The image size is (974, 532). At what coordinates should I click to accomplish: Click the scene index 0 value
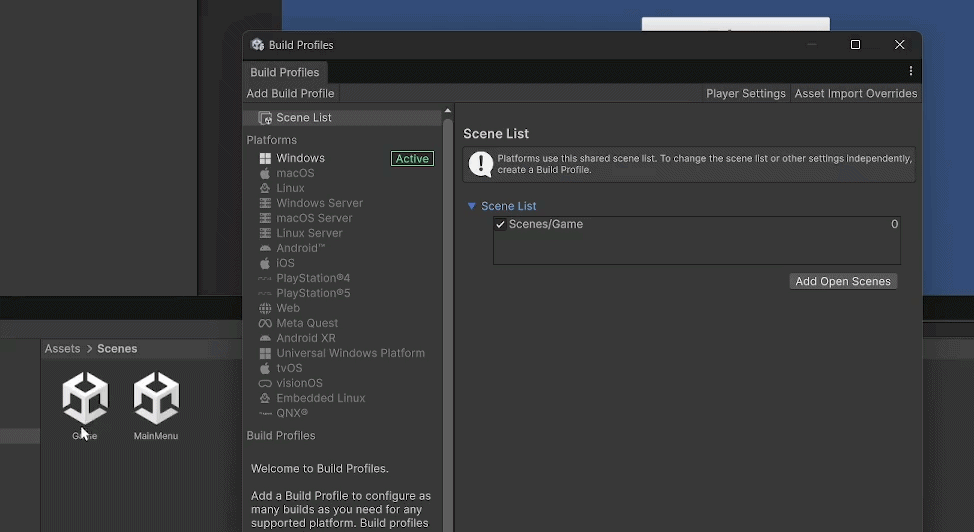pos(894,224)
